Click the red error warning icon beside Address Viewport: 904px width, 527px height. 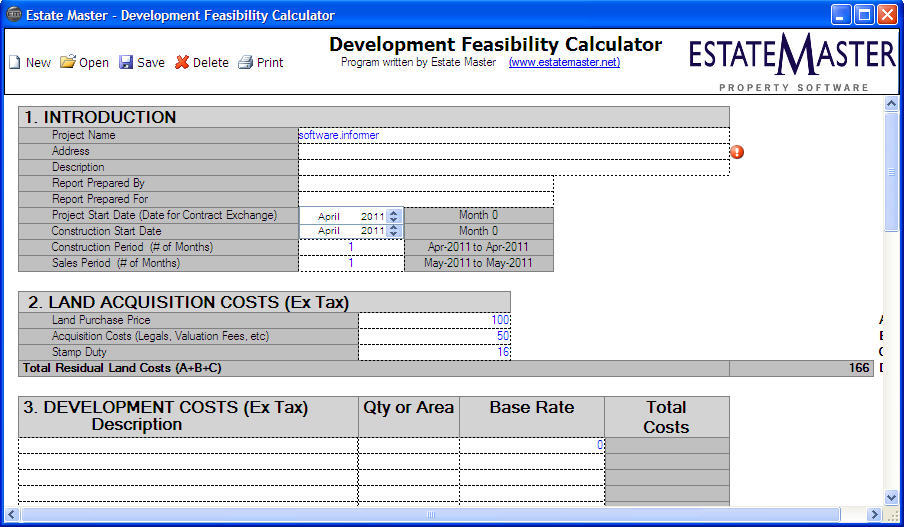pos(737,152)
